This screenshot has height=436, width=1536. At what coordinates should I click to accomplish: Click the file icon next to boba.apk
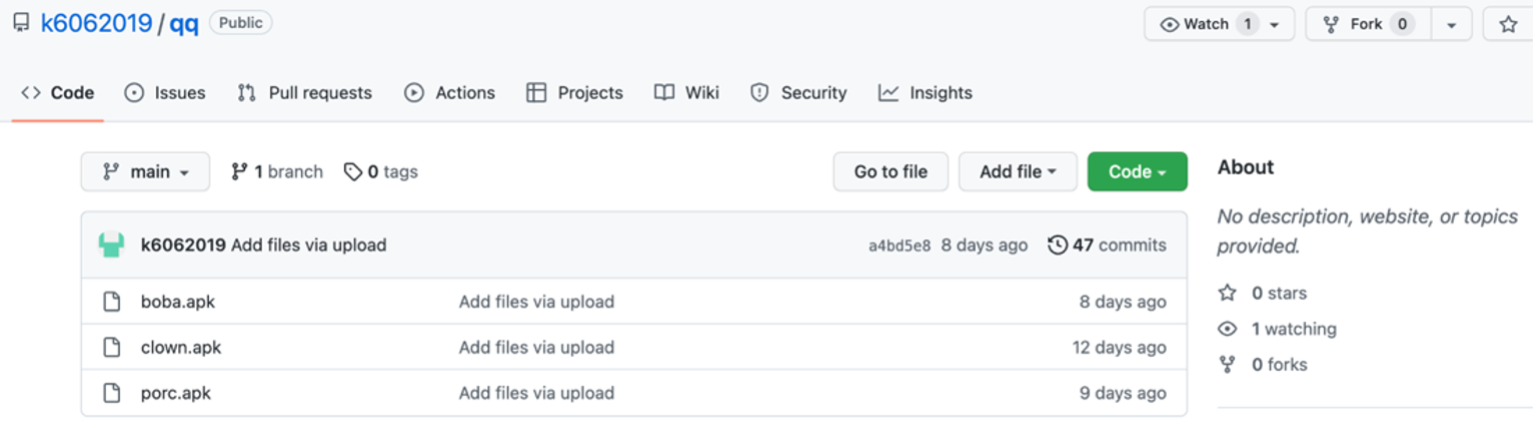point(113,302)
